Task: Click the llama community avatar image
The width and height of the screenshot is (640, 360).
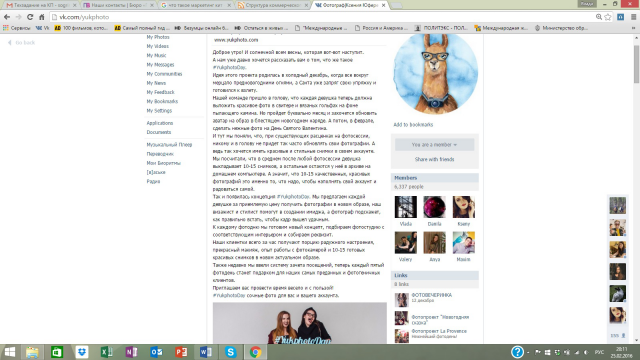Action: pyautogui.click(x=435, y=74)
